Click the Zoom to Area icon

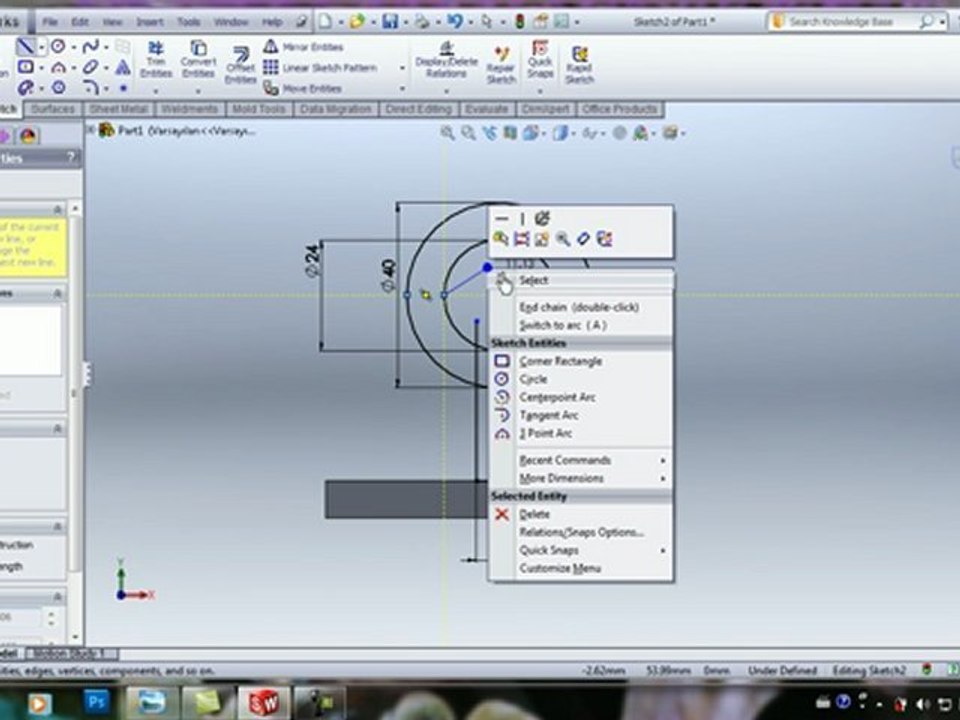468,133
